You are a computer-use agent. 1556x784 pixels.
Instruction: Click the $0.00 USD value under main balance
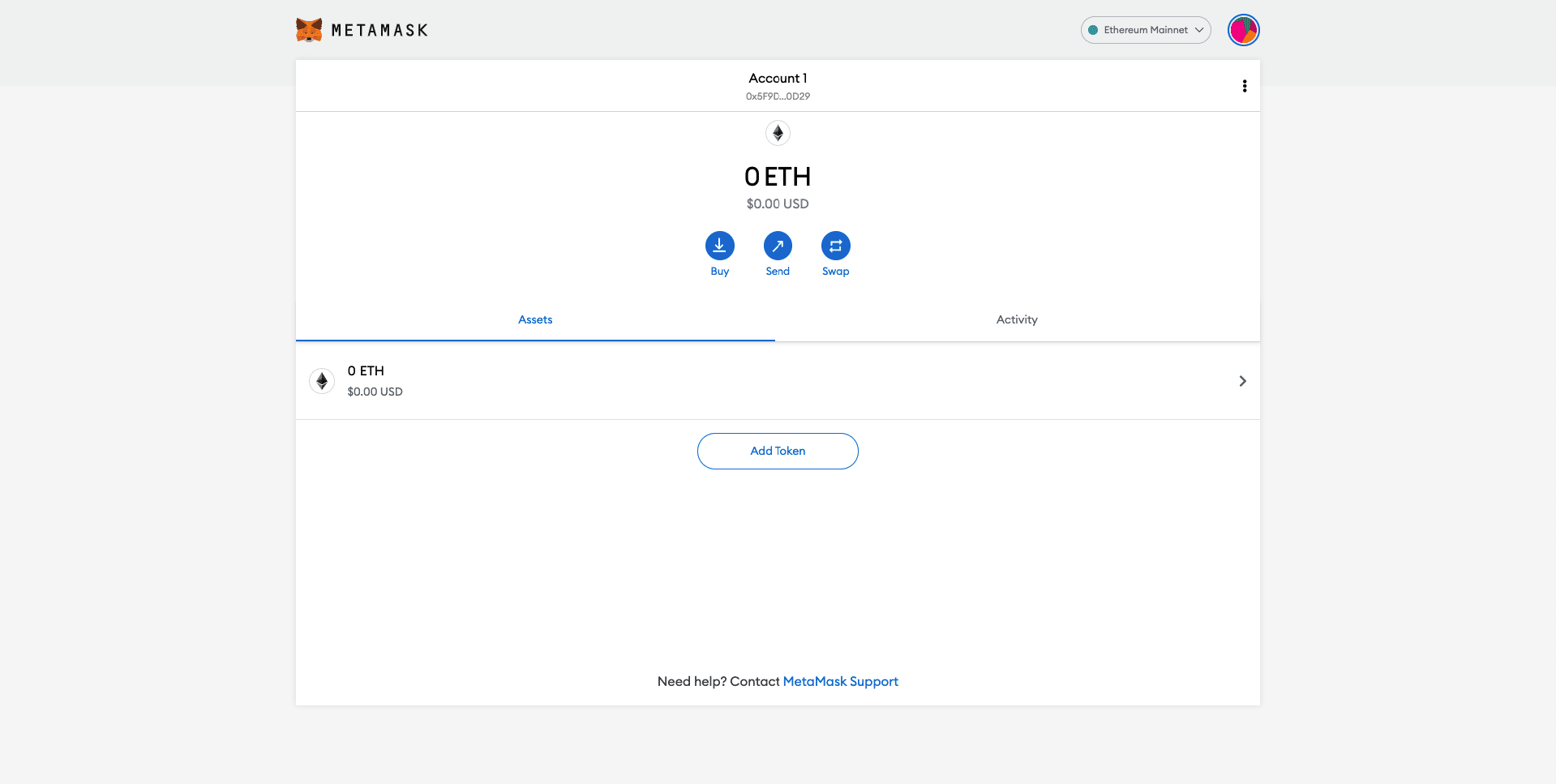[778, 204]
